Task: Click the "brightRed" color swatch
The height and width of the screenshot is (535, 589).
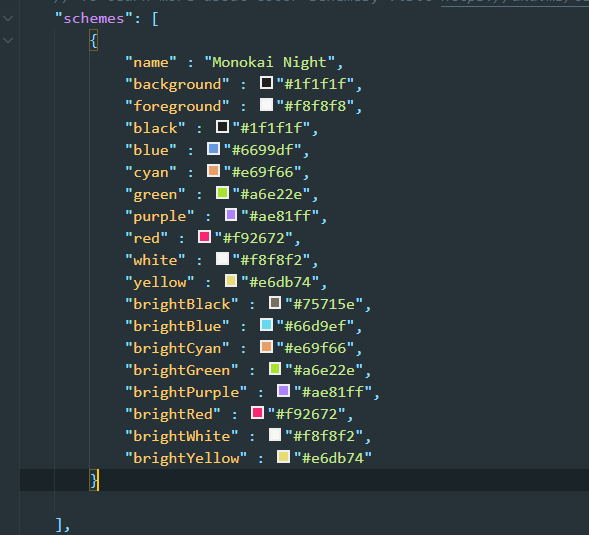Action: 257,413
